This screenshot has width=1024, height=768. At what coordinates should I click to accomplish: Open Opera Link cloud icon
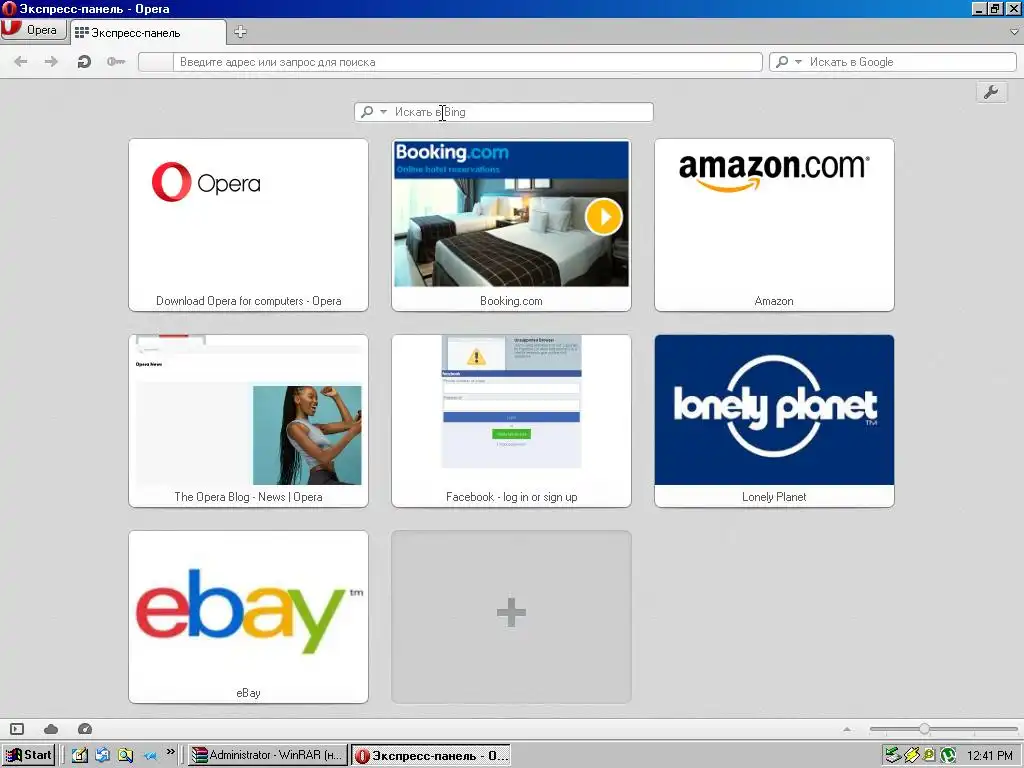(51, 729)
